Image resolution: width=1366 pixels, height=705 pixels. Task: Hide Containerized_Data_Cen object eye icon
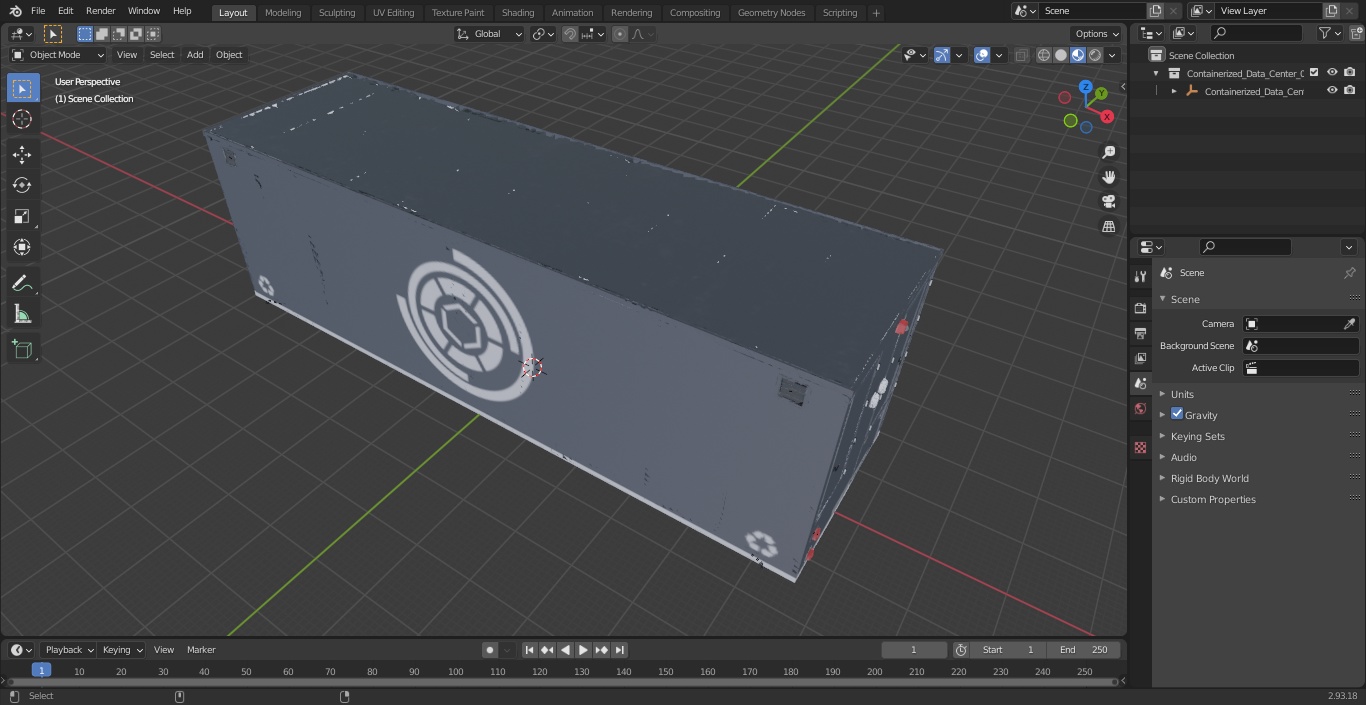click(x=1332, y=90)
